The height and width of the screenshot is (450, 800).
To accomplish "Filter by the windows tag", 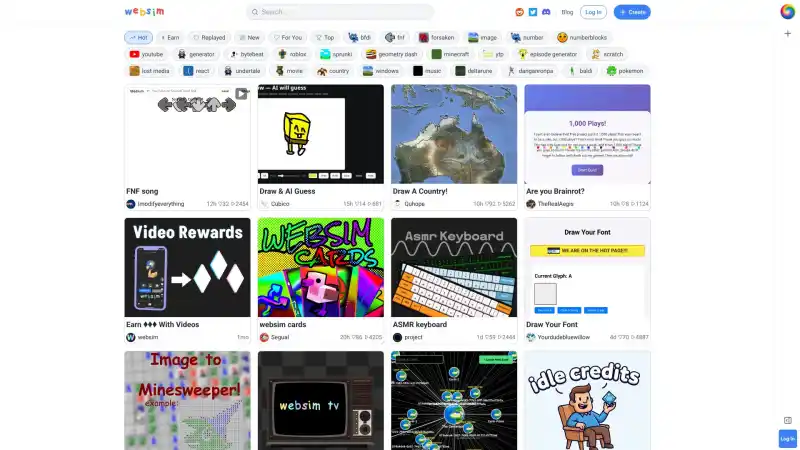I will tap(380, 71).
